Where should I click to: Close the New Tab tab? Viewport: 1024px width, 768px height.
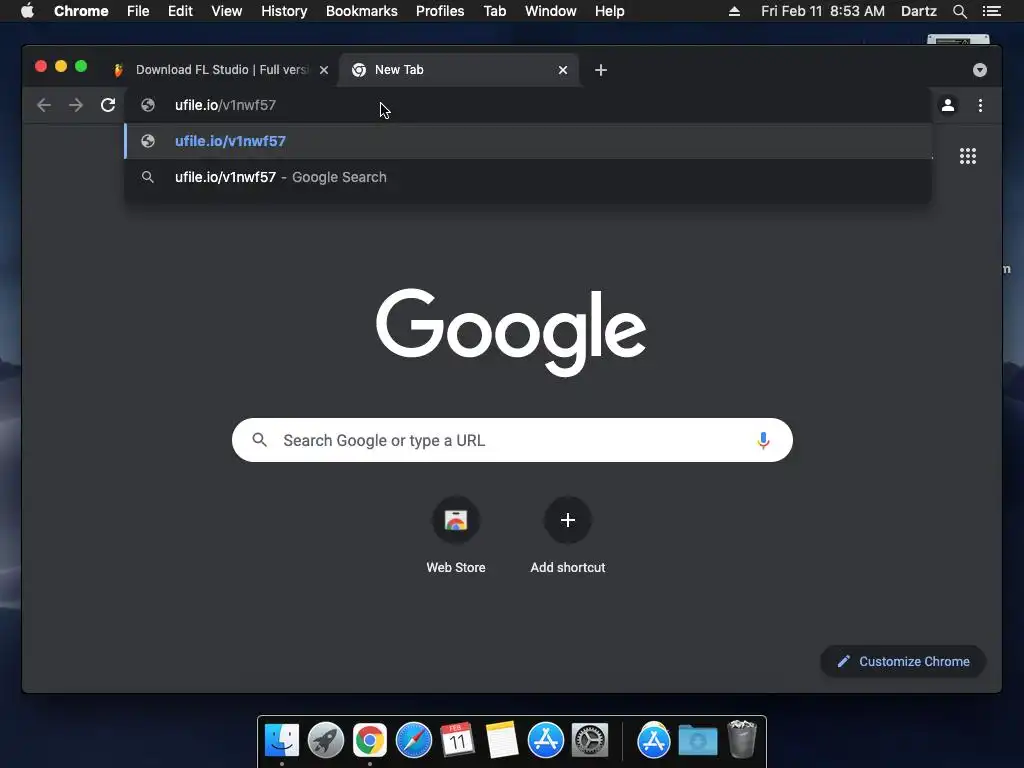pyautogui.click(x=563, y=70)
